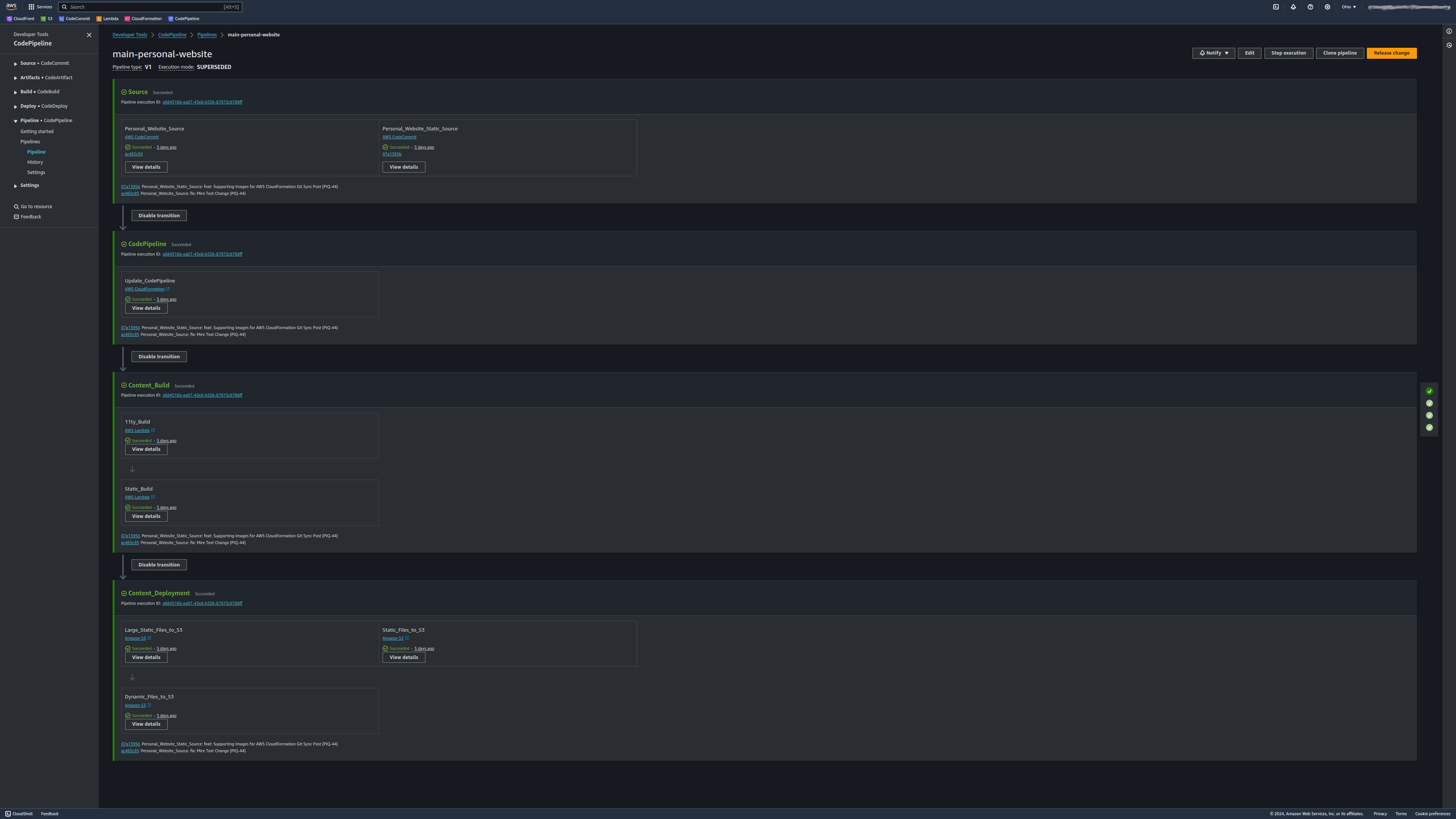Close the Developer Tools side navigation
The image size is (1456, 819).
point(89,35)
